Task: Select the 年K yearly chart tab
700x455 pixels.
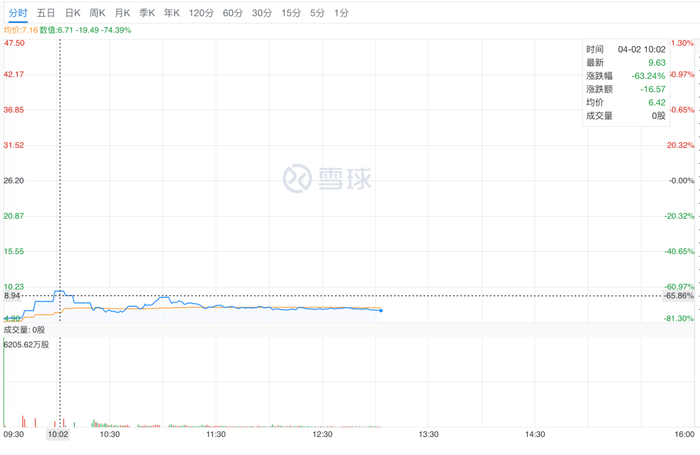Action: tap(172, 13)
